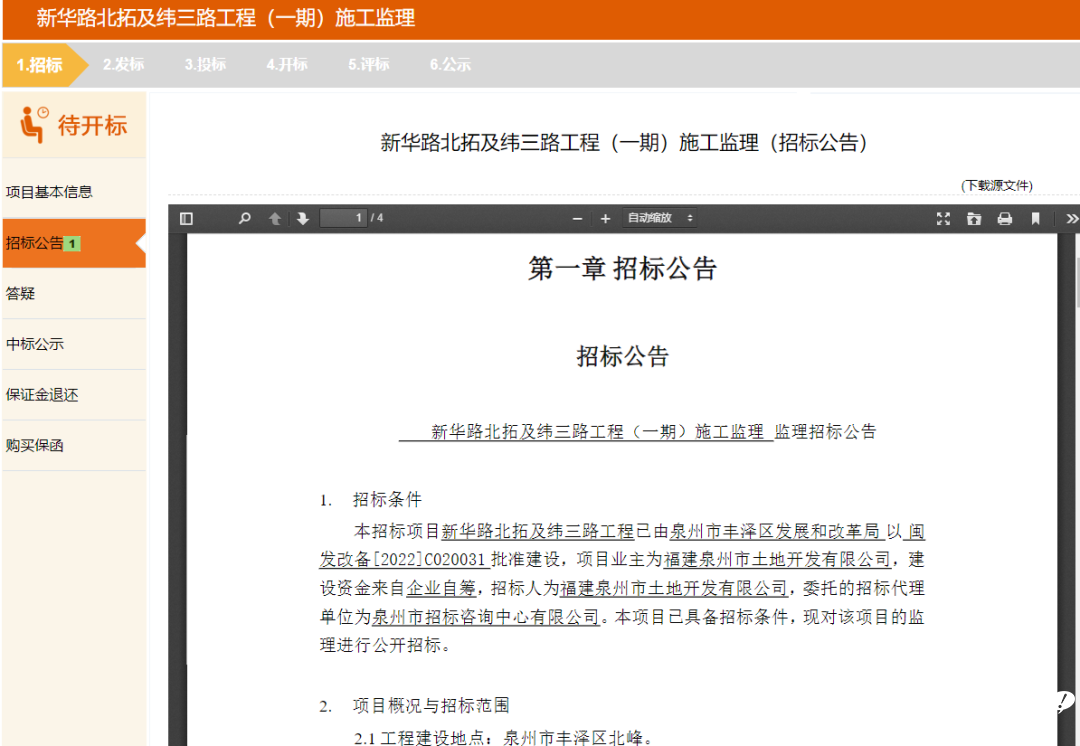Expand the PDF toolbar's more tools chevron
Viewport: 1080px width, 746px height.
[x=1071, y=218]
